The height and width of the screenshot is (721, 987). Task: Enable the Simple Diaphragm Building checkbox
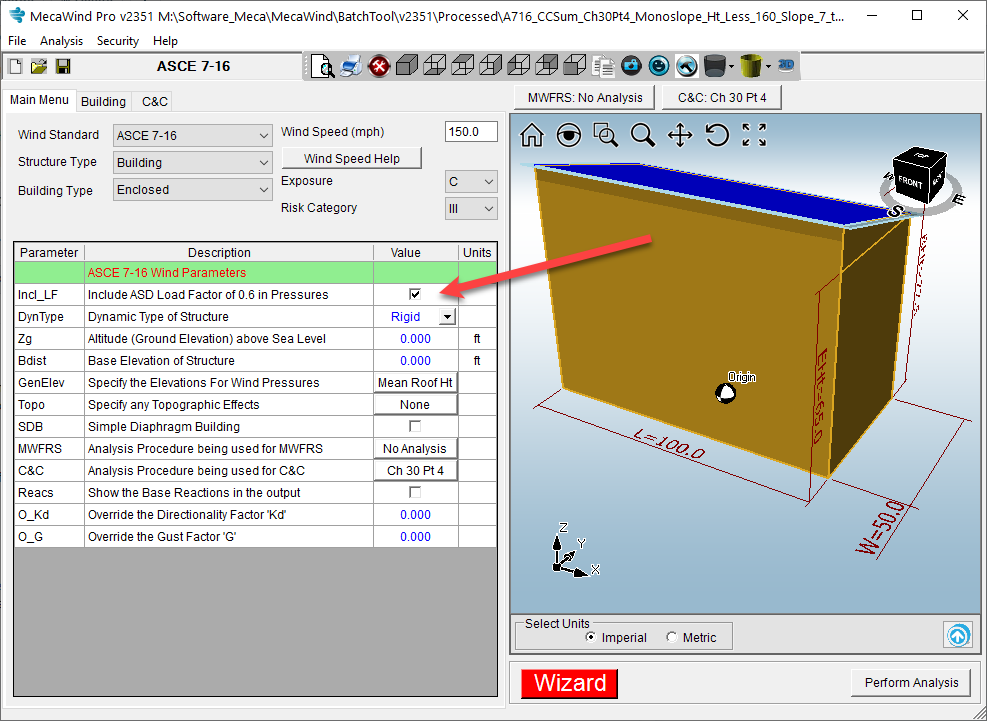click(x=415, y=426)
